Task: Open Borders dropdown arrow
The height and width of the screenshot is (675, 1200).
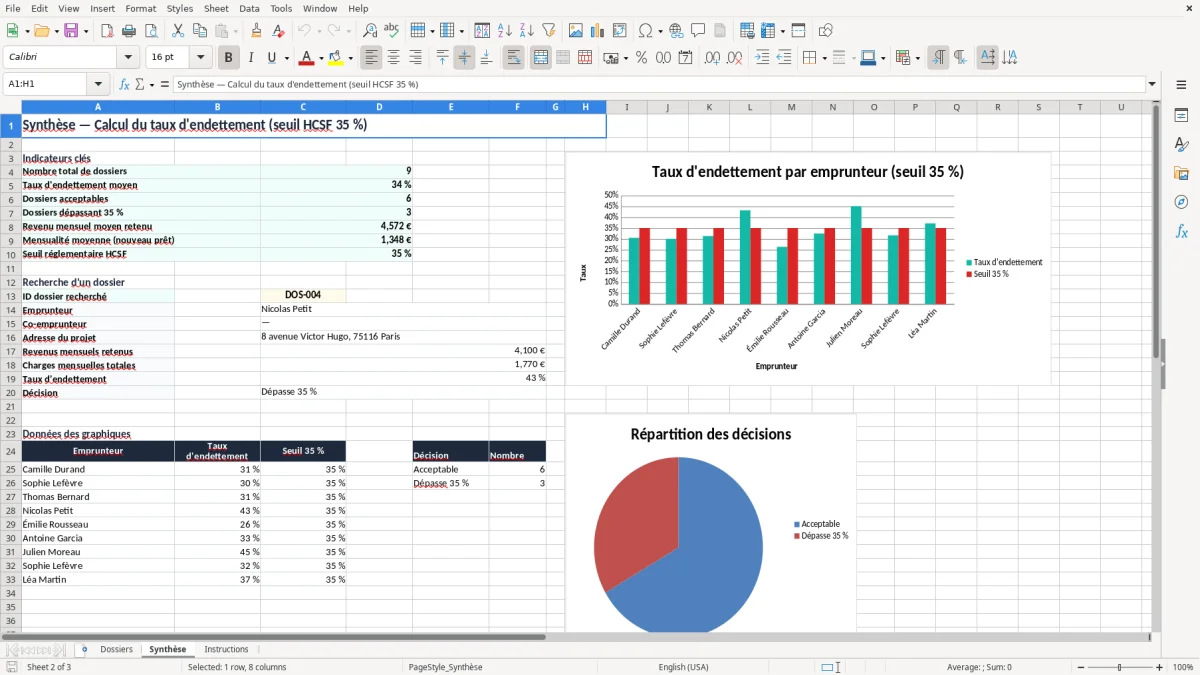Action: click(x=824, y=58)
